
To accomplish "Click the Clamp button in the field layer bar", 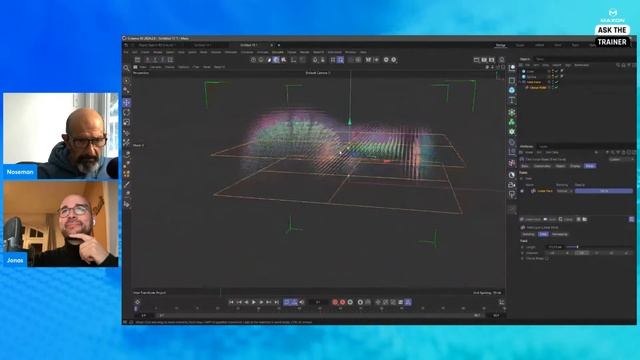I will [x=567, y=219].
